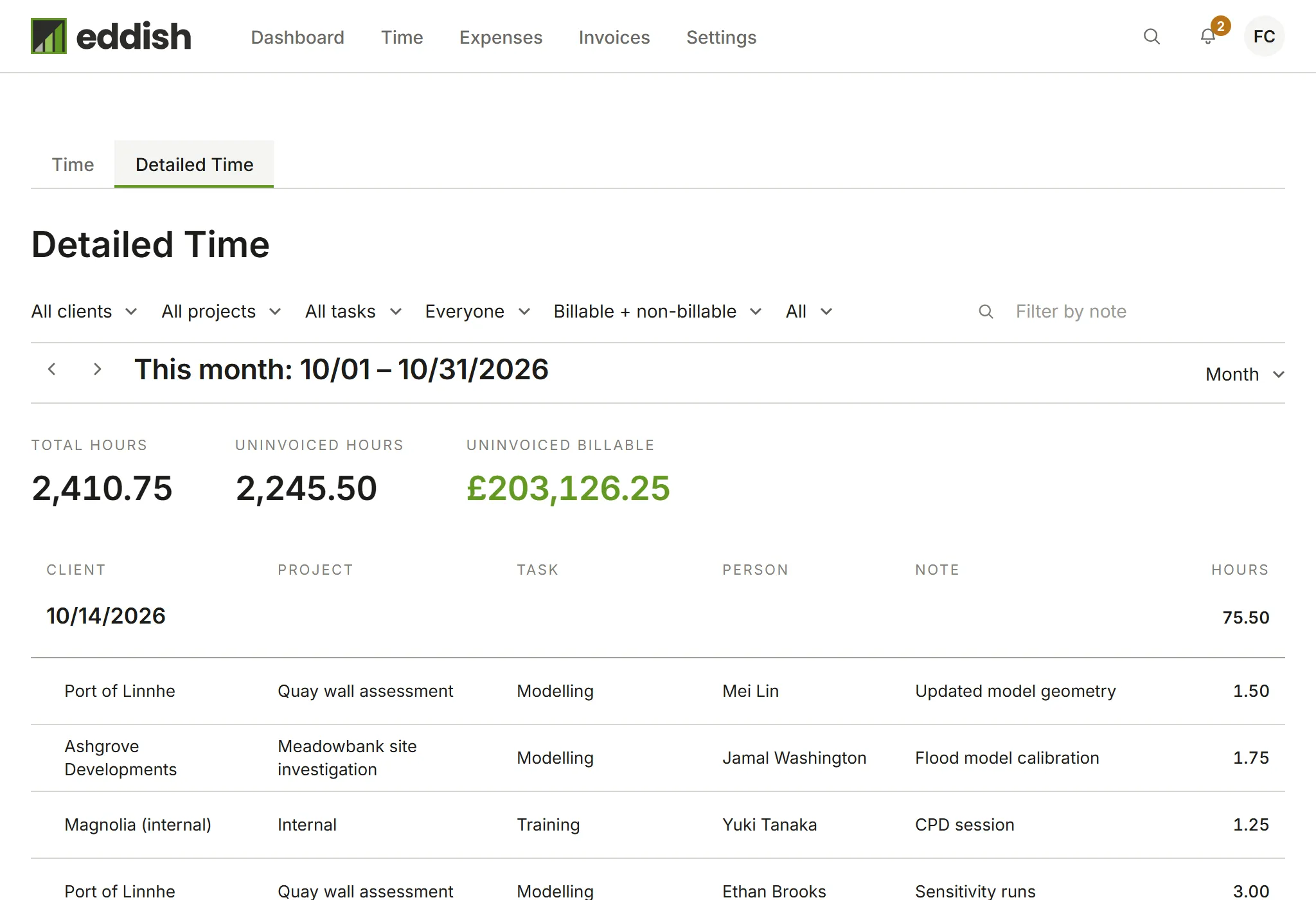Switch to the Time sub-tab
Screen dimensions: 1316x900
73,165
